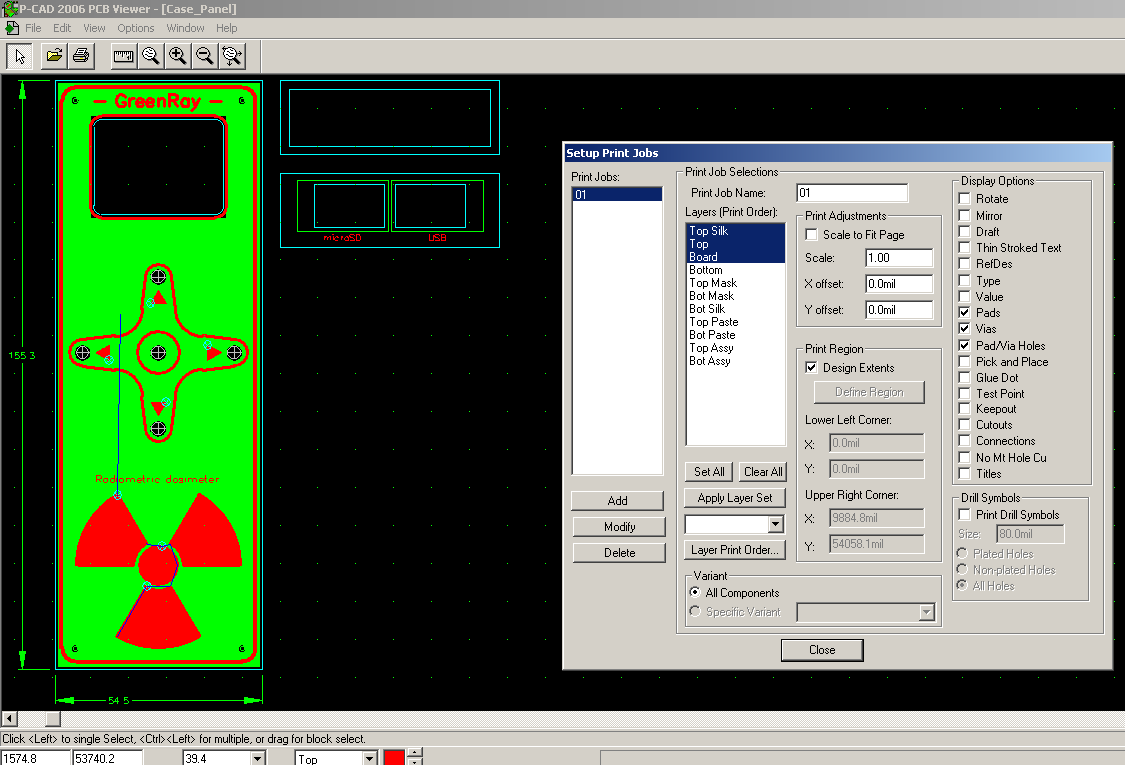Screen dimensions: 1125x765
Task: Check the Titles checkbox
Action: 965,474
